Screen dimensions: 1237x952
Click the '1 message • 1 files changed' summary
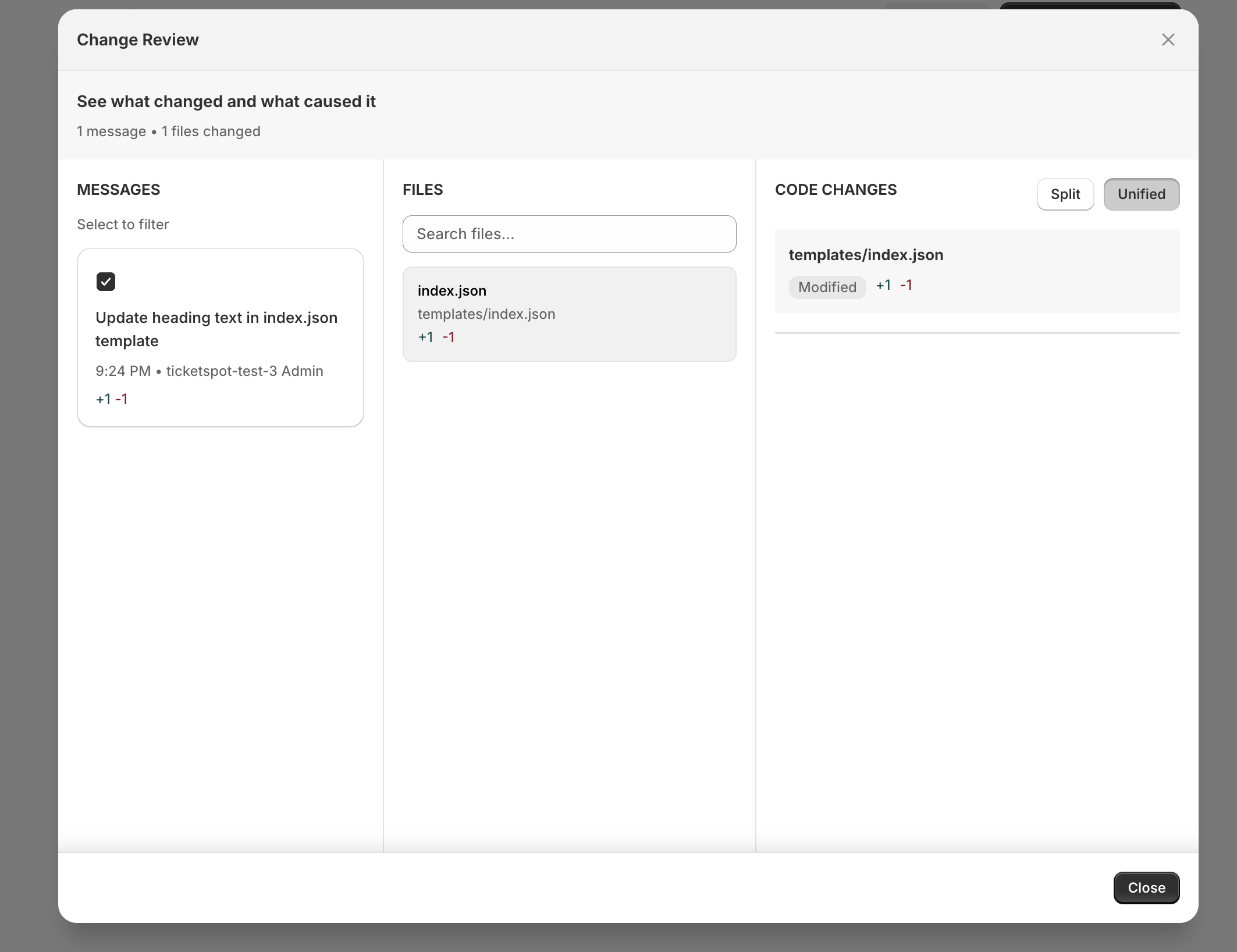coord(169,132)
